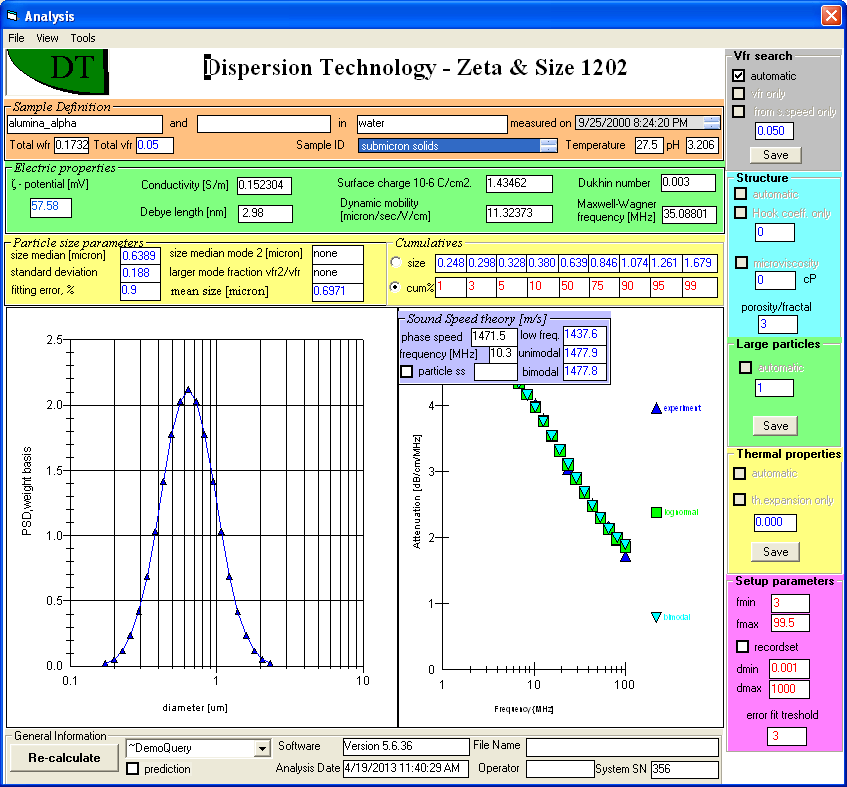This screenshot has width=847, height=787.
Task: Click the water medium field
Action: (x=432, y=124)
